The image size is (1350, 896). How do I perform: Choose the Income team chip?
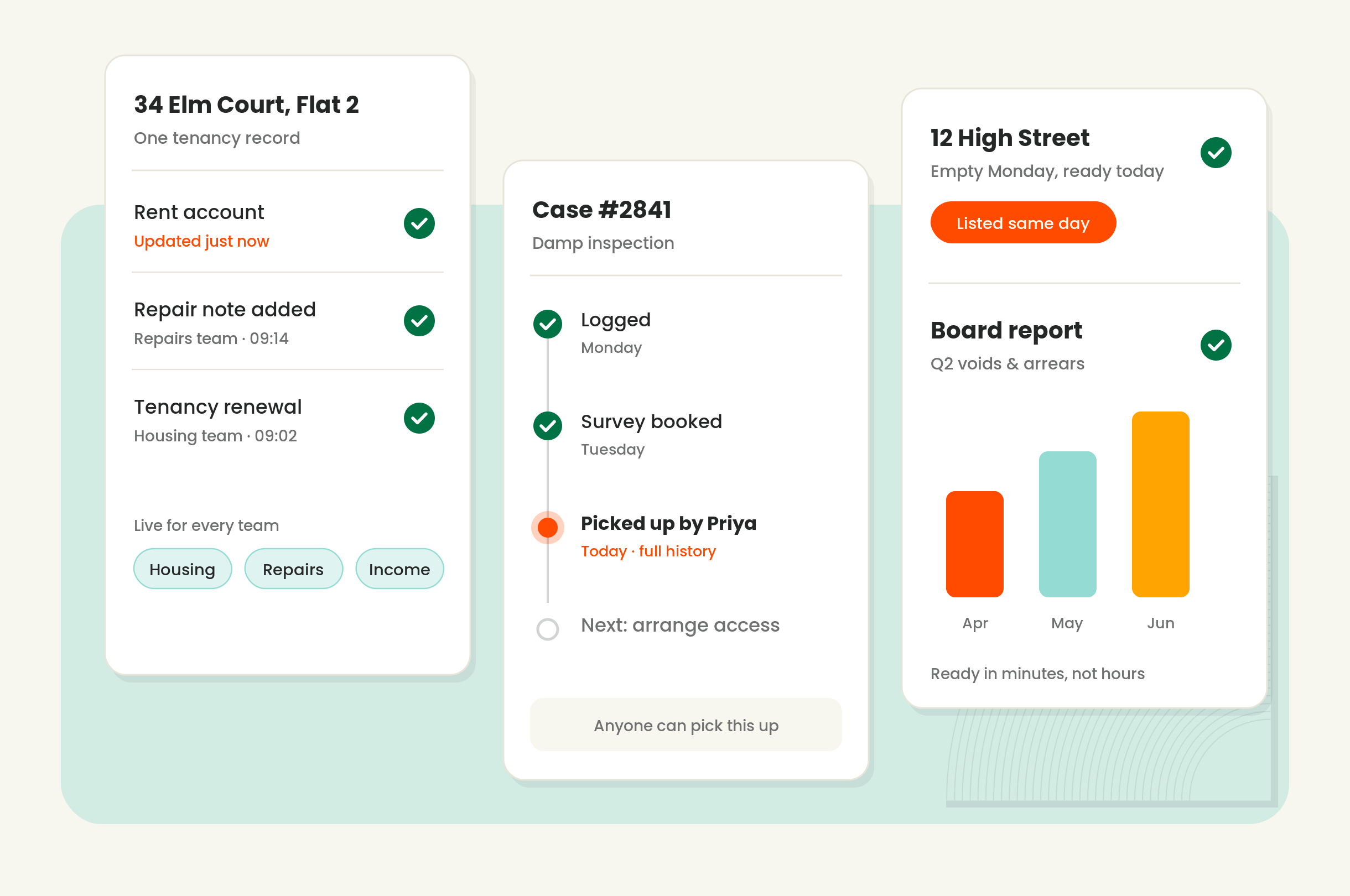[399, 569]
